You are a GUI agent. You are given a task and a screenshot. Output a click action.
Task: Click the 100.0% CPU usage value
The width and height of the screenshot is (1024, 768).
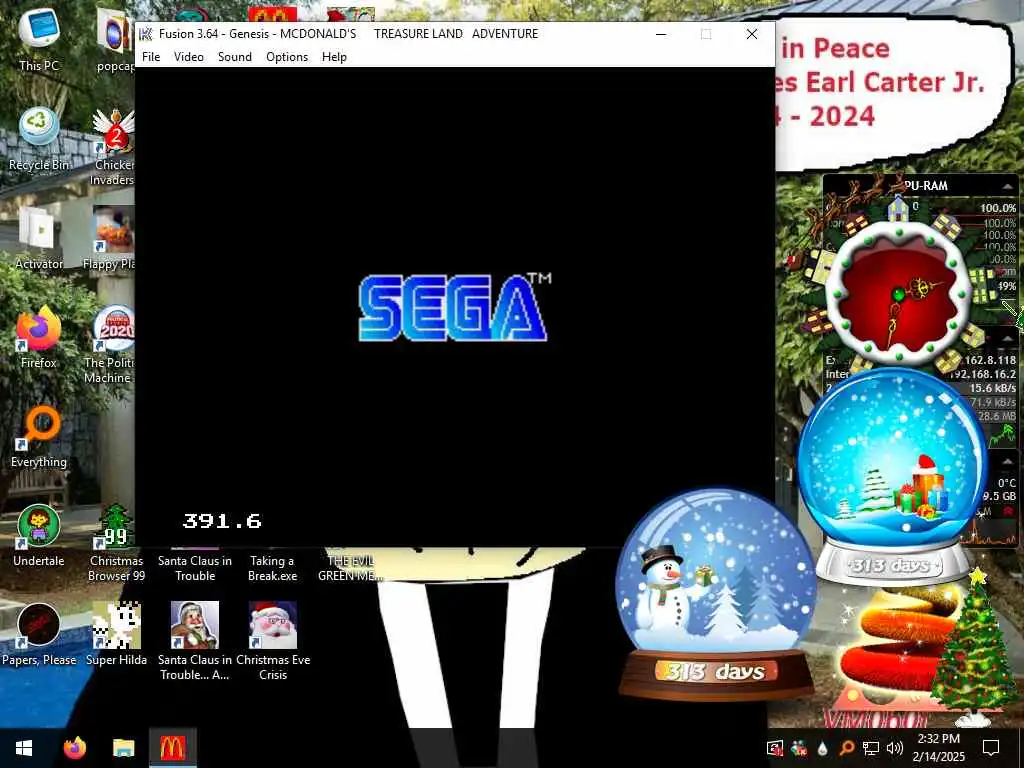998,208
